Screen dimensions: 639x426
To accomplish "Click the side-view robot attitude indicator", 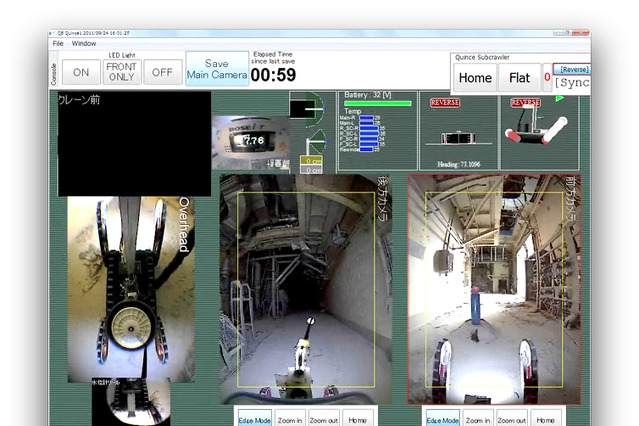I will pos(458,139).
